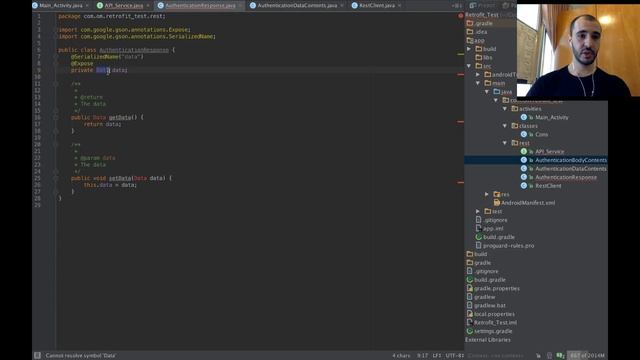
Task: Collapse the main folder
Action: click(478, 83)
